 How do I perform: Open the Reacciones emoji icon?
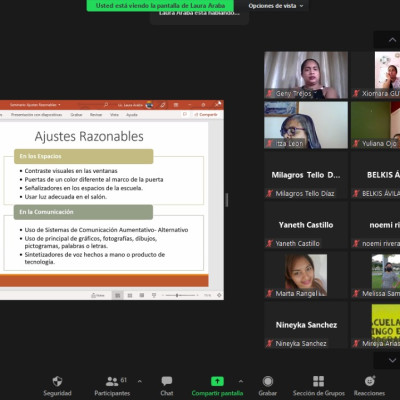(370, 381)
